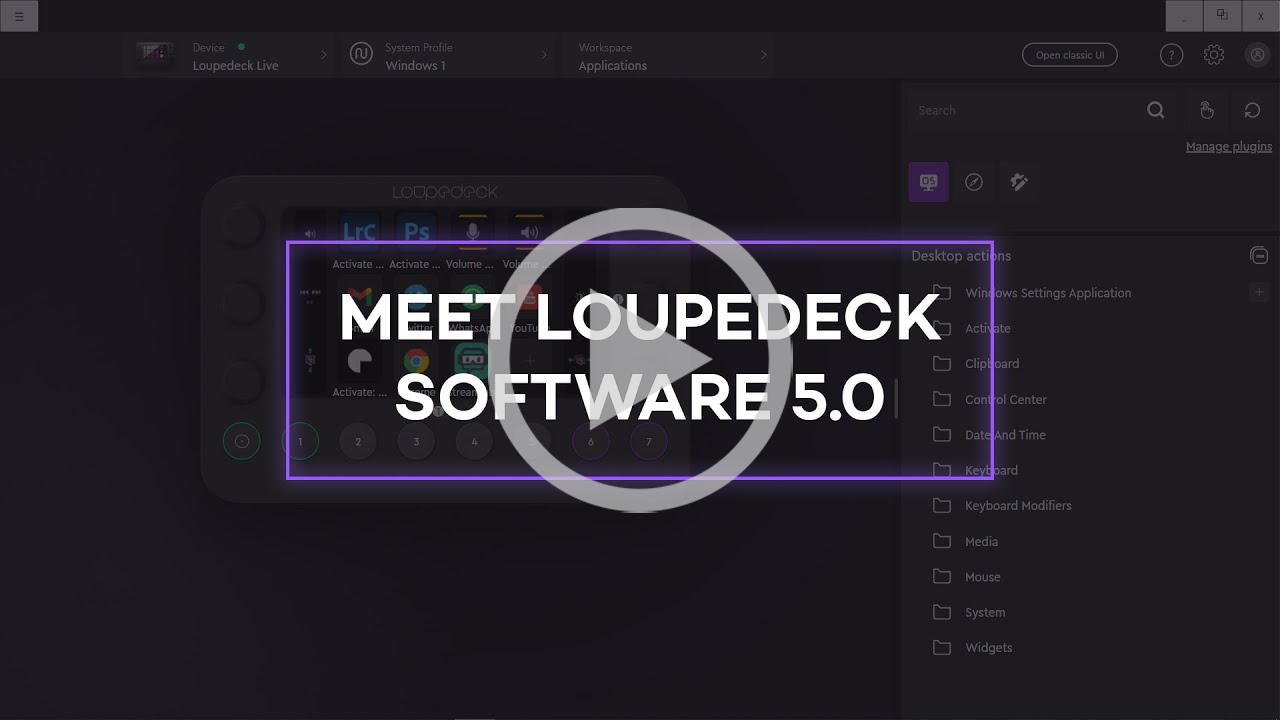1280x720 pixels.
Task: Select the microphone volume button on device
Action: coord(473,231)
